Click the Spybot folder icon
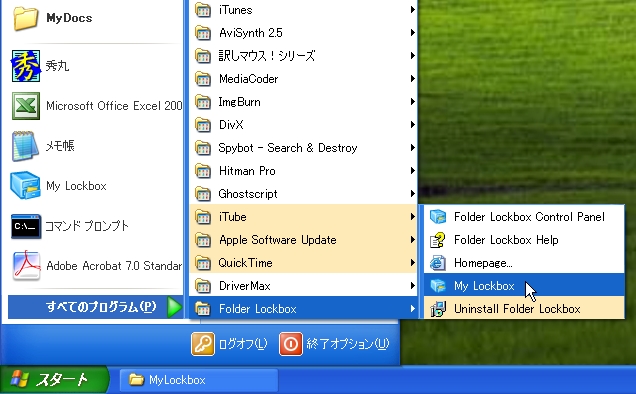The height and width of the screenshot is (394, 636). point(203,148)
